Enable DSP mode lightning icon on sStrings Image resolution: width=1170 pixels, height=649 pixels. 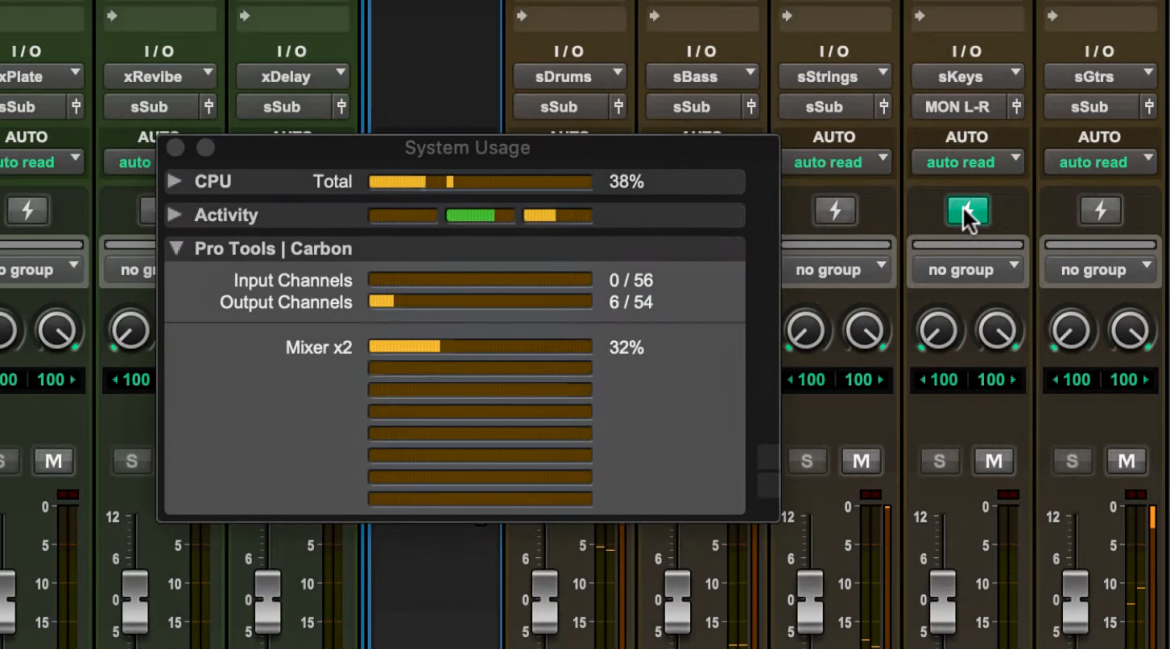click(835, 211)
